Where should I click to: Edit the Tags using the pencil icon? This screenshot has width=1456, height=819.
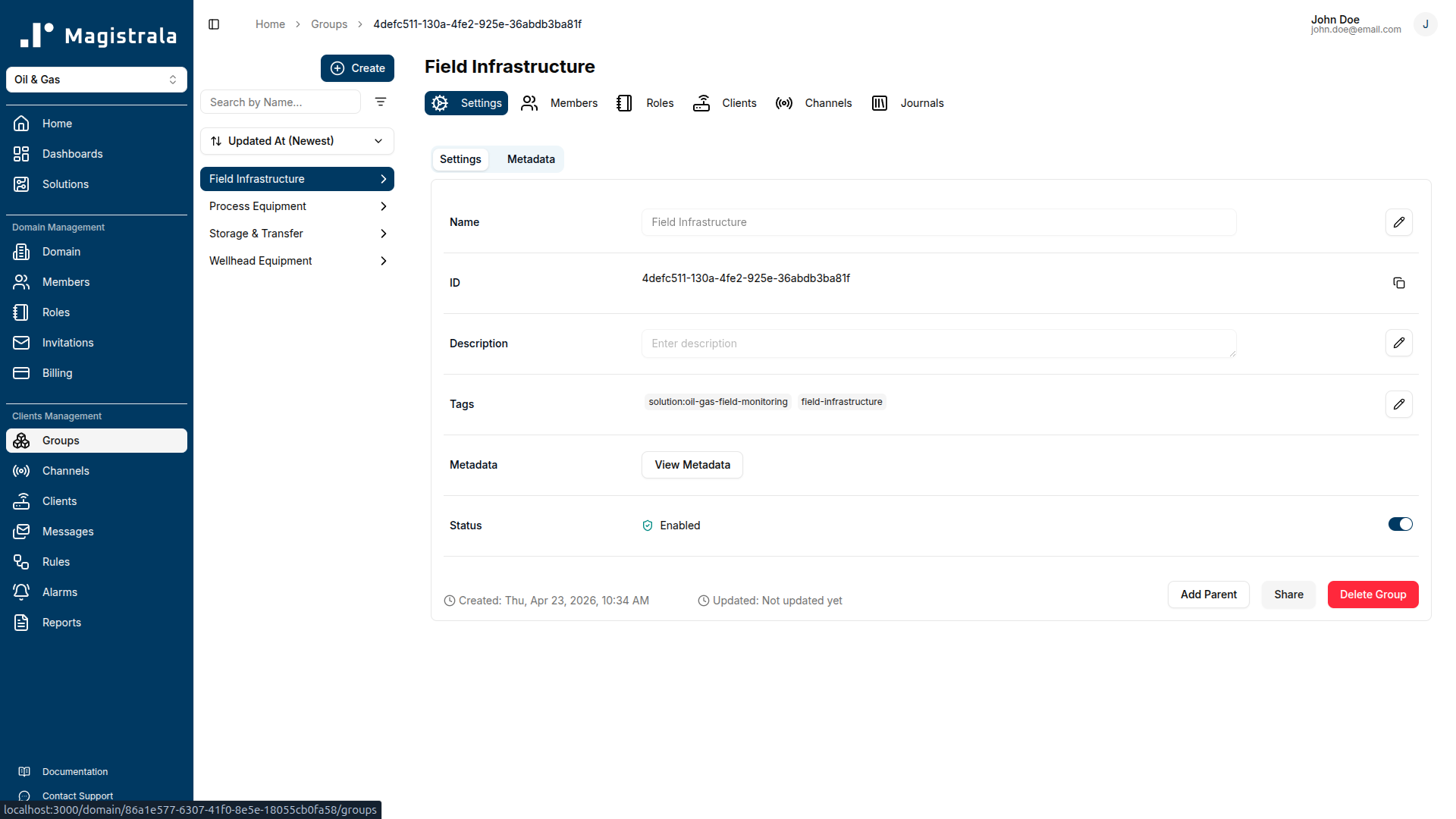[x=1399, y=404]
